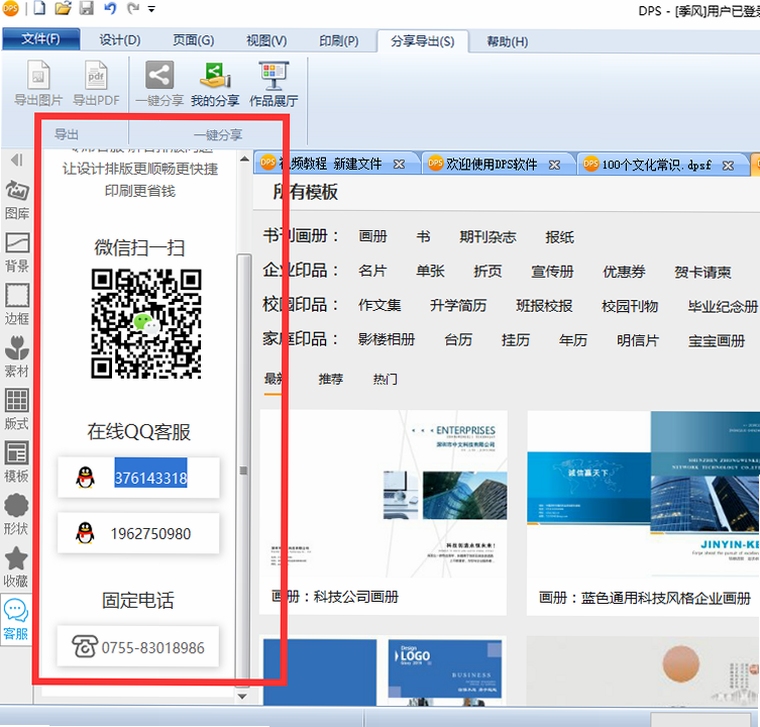The height and width of the screenshot is (727, 760).
Task: Close the 新建文件 document tab
Action: click(x=399, y=165)
